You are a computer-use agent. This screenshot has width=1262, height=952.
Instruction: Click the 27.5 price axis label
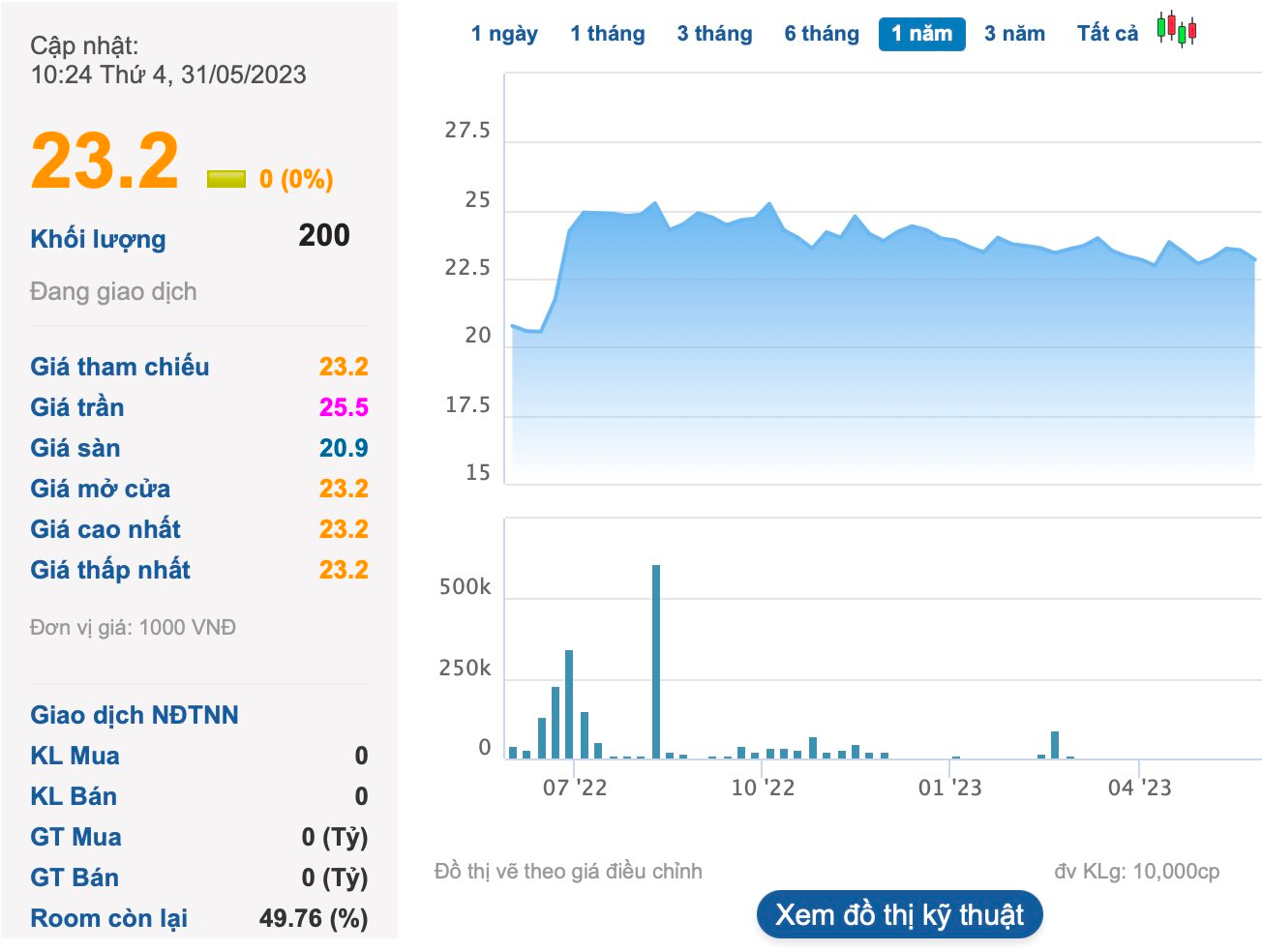[x=467, y=131]
